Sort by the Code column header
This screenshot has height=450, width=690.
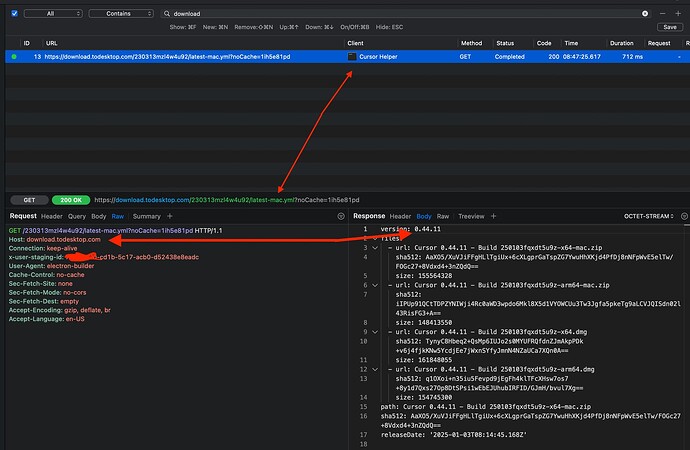click(x=544, y=43)
